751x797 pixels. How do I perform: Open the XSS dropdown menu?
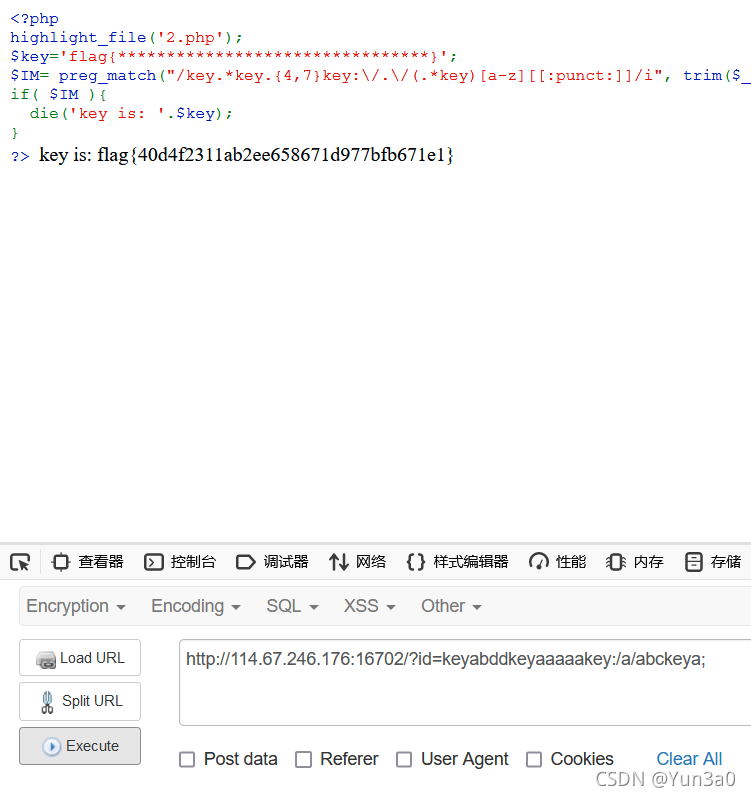369,606
